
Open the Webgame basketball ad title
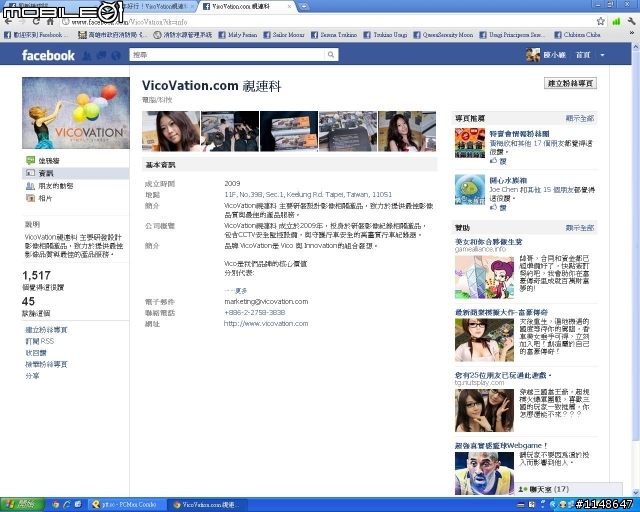coord(501,445)
